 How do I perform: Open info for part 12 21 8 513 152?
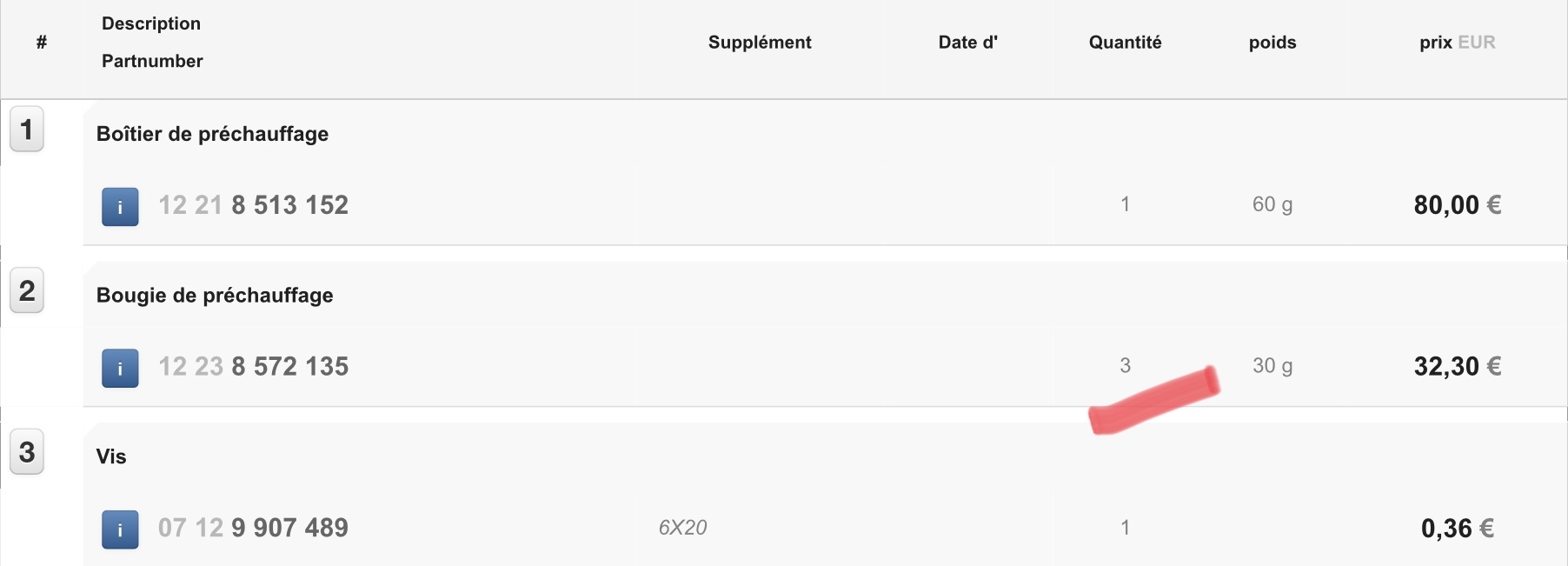coord(120,207)
